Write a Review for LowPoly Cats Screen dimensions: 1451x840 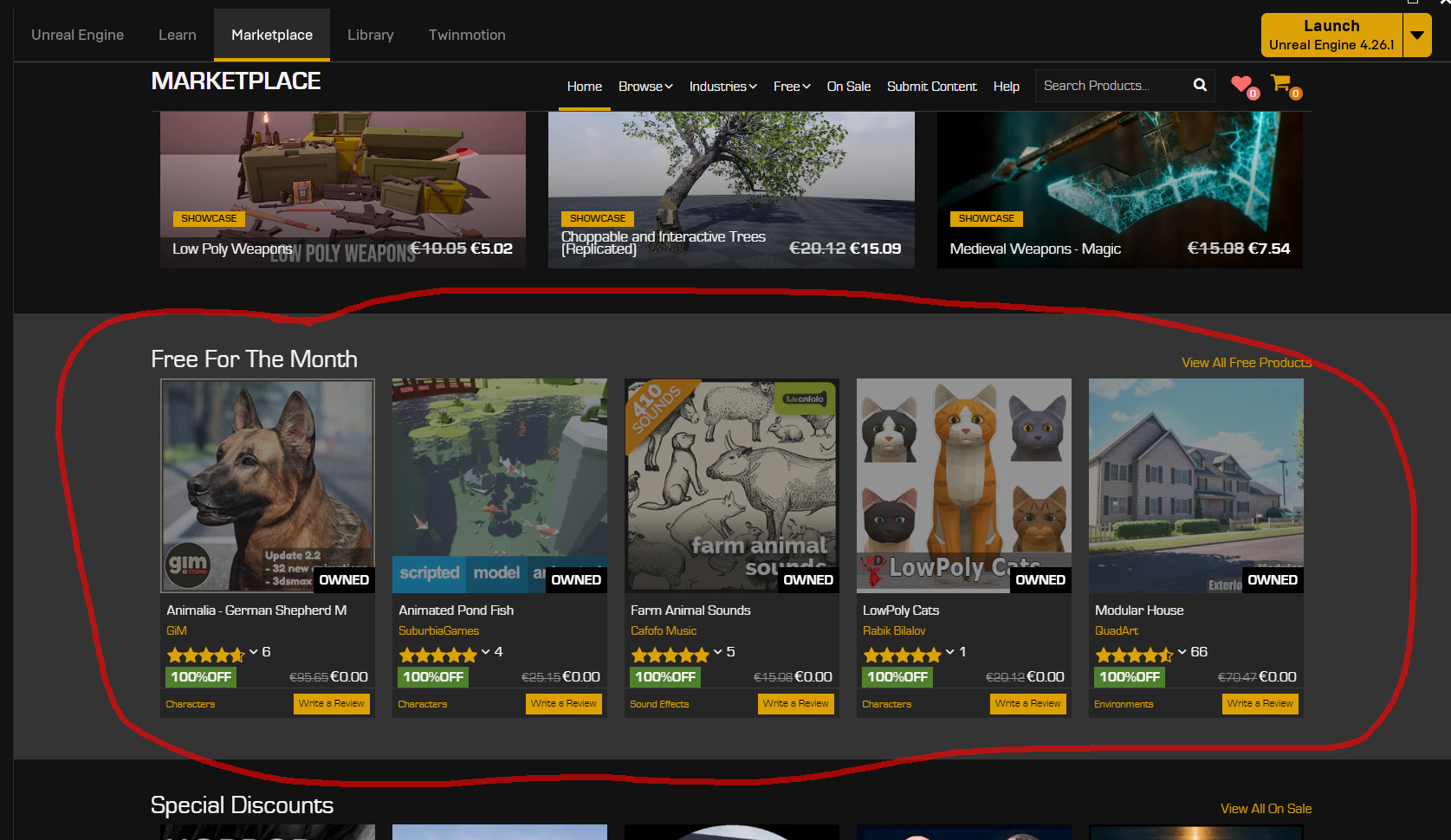[x=1028, y=704]
